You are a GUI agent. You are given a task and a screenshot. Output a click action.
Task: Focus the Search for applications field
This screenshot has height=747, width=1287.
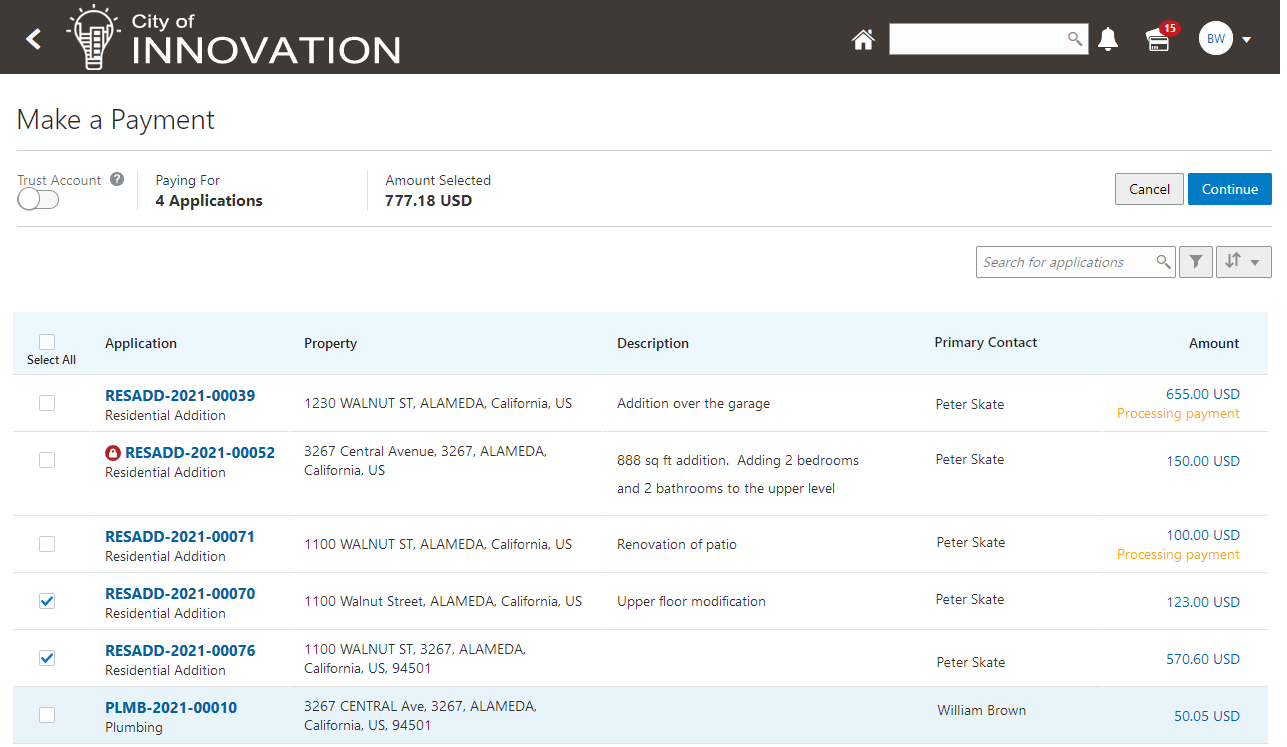click(x=1063, y=262)
